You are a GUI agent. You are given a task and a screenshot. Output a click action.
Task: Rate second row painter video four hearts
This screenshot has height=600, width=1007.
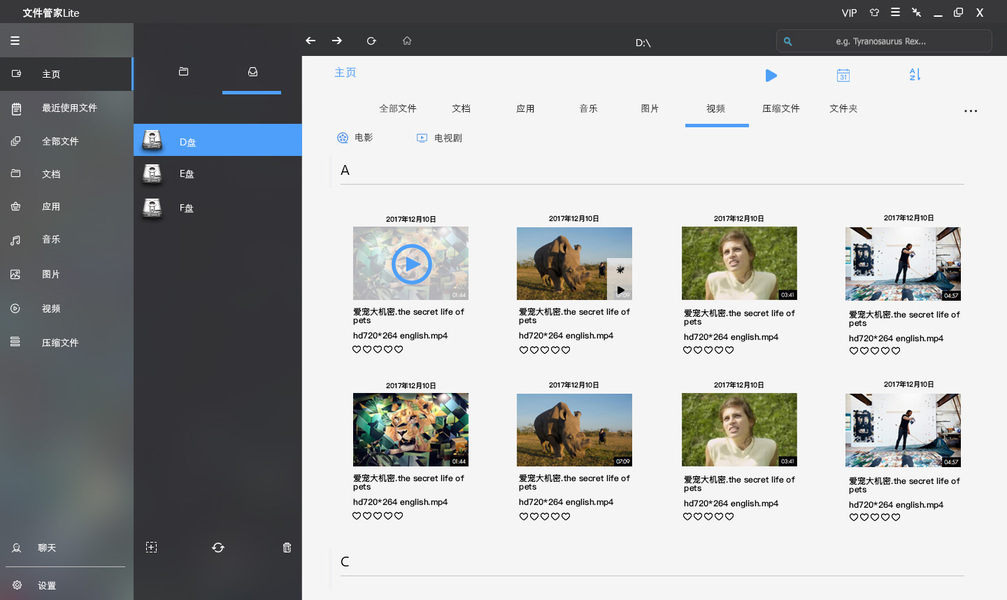(x=885, y=517)
